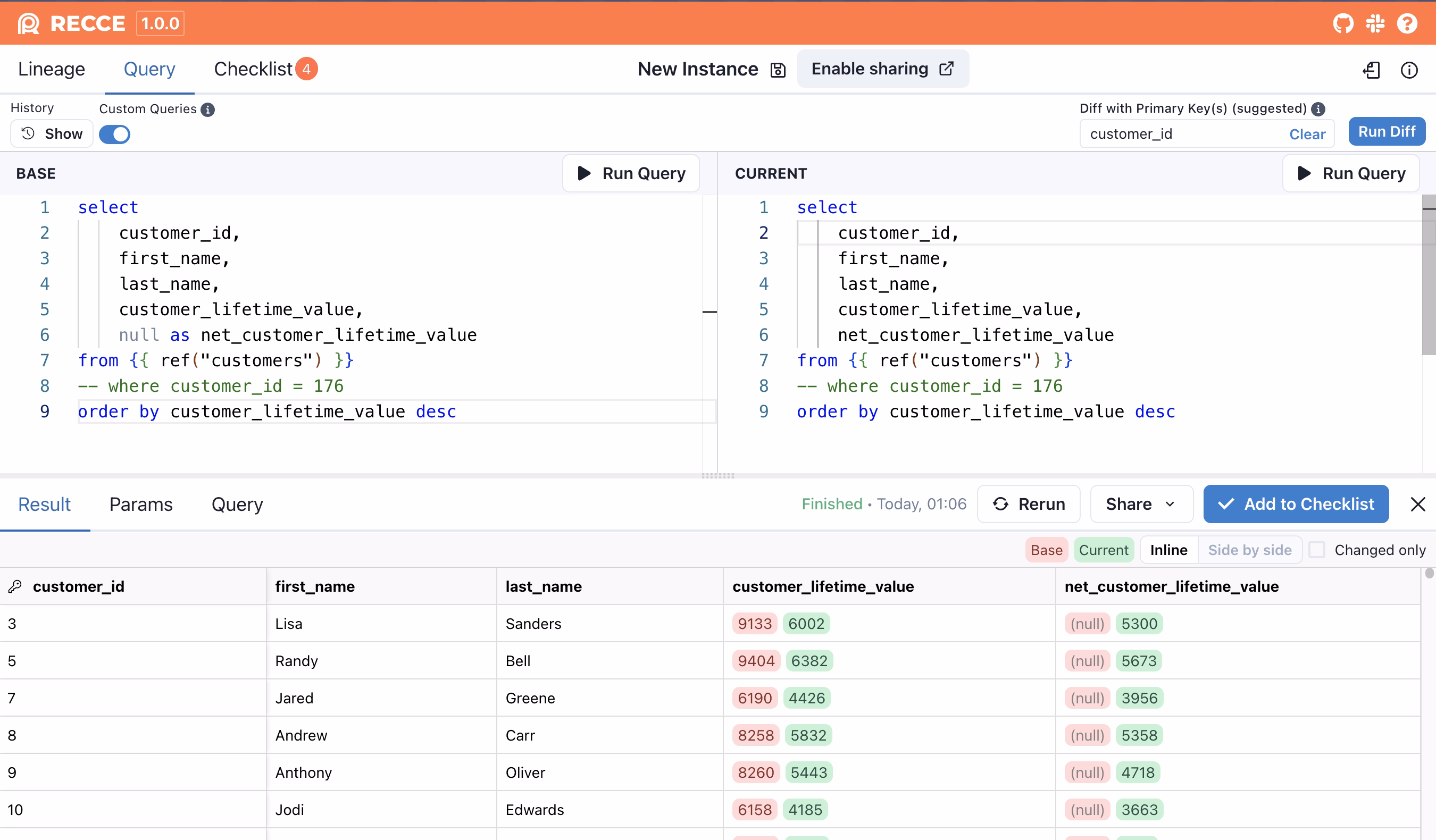Click the (null) value in Jodi's row
The width and height of the screenshot is (1436, 840).
1087,809
